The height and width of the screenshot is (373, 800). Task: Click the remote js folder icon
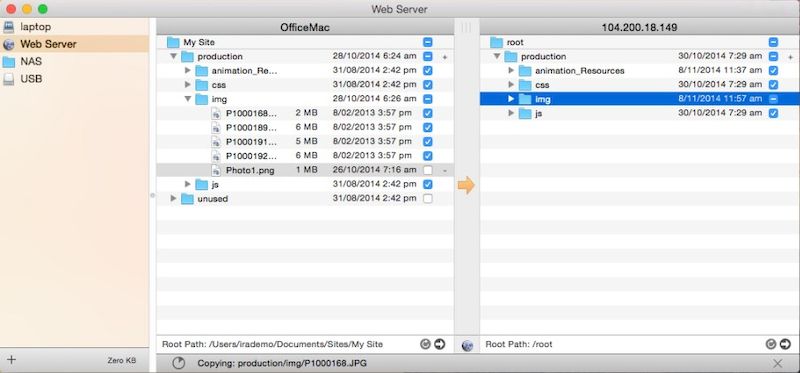[526, 113]
